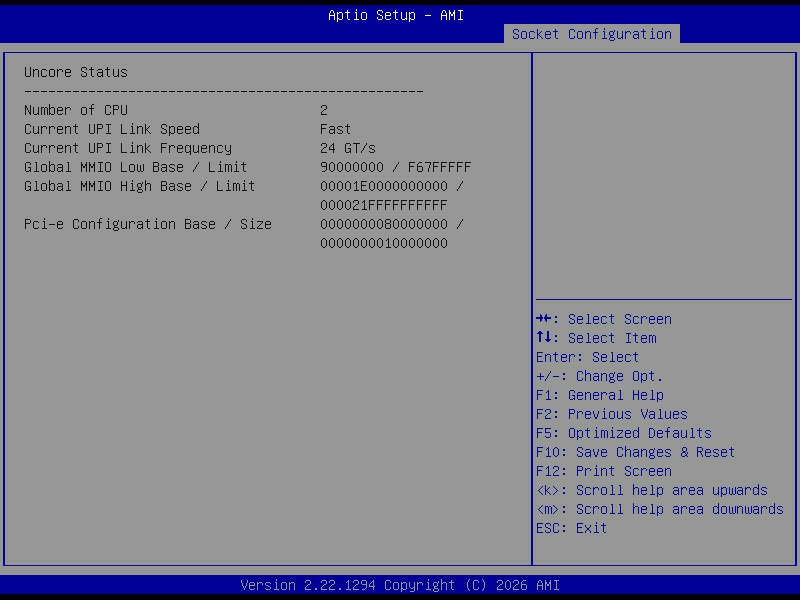The width and height of the screenshot is (800, 600).
Task: Click Scroll help area upwards hint
Action: pyautogui.click(x=652, y=490)
